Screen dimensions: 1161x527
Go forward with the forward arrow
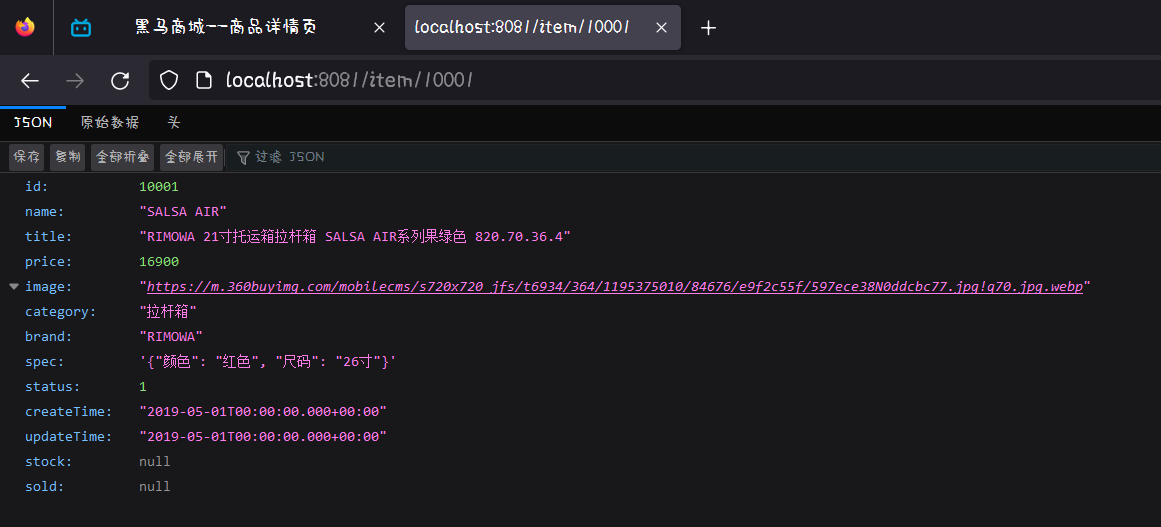click(75, 81)
